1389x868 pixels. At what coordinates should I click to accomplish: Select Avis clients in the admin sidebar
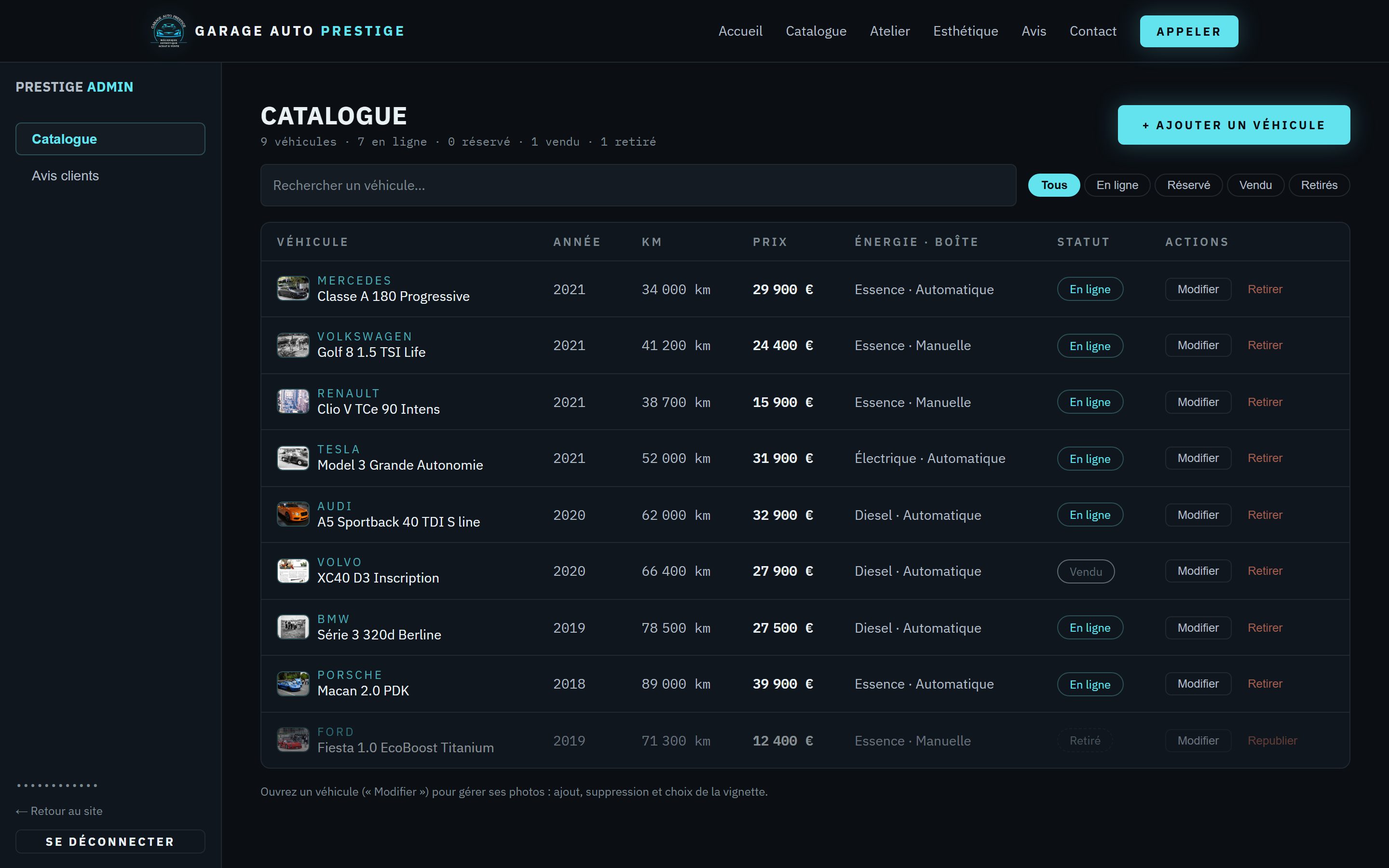[110, 176]
